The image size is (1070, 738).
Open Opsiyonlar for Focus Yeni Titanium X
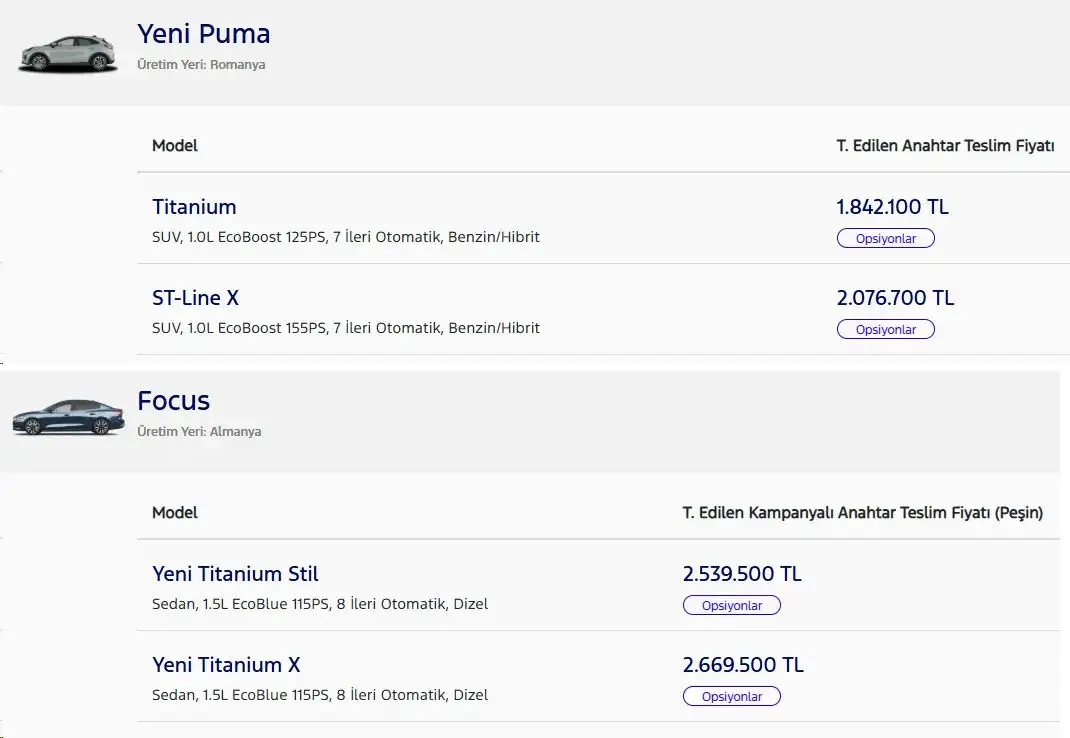point(732,696)
